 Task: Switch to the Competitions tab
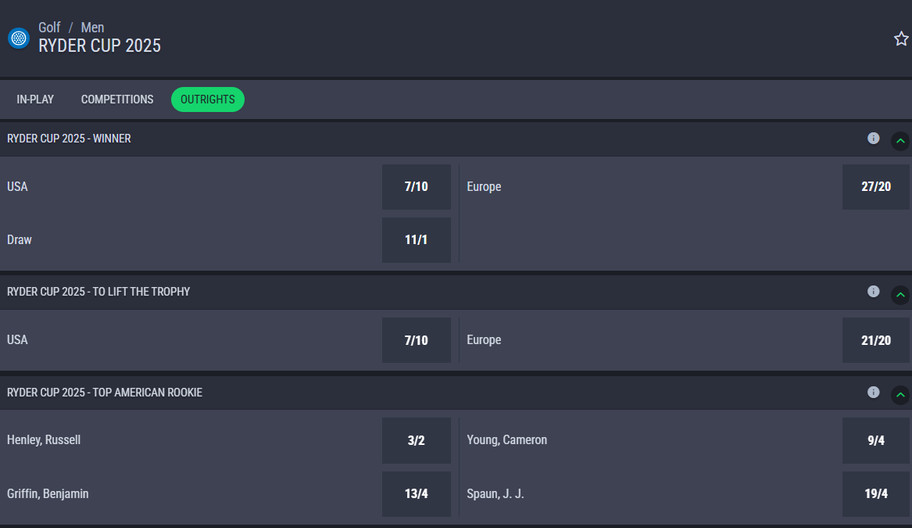117,100
